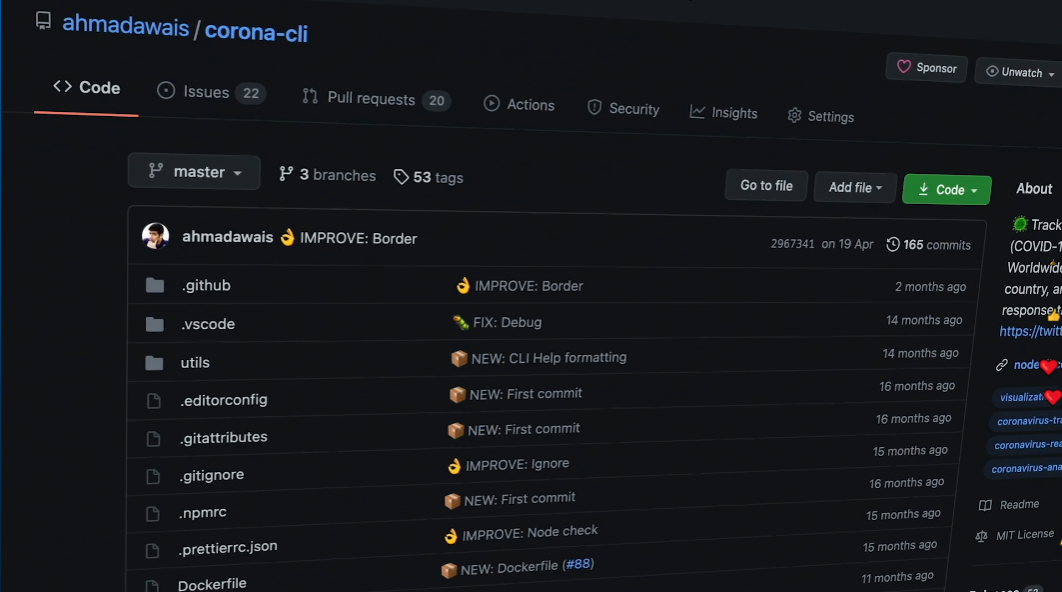The image size is (1062, 592).
Task: Open the Issues tab
Action: [211, 92]
